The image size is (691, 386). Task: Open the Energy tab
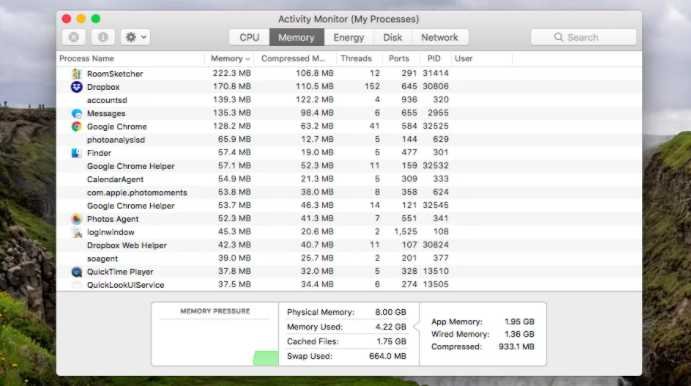(x=349, y=37)
